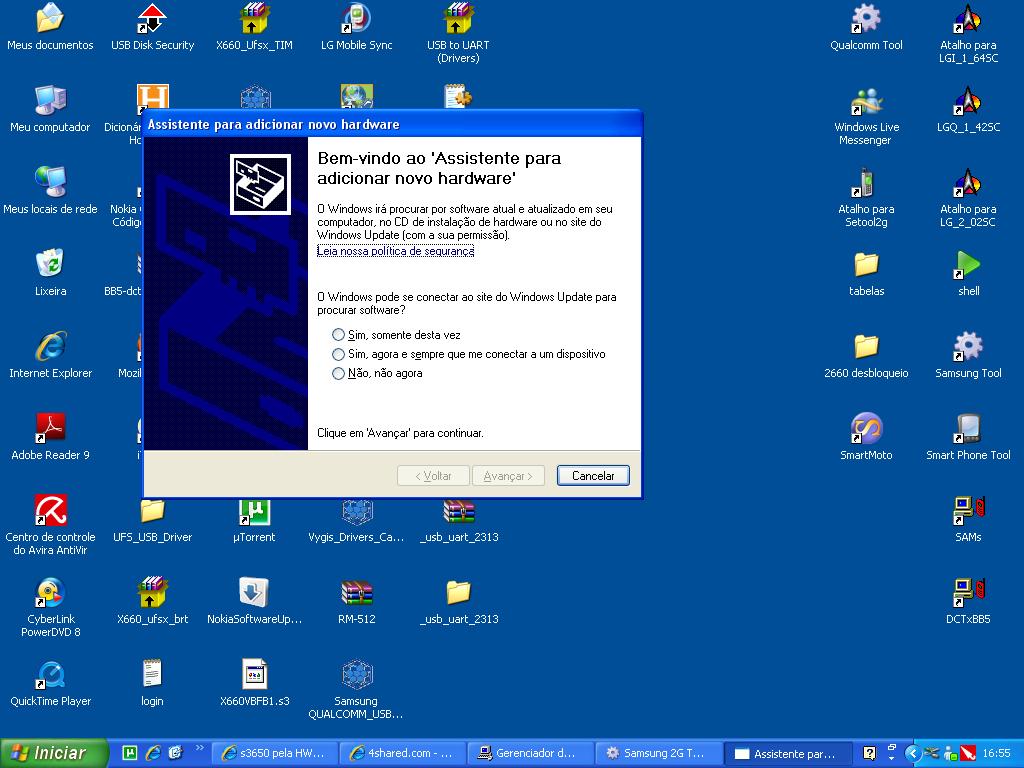Launch Smart Phone Tool shortcut
1024x768 pixels.
968,437
